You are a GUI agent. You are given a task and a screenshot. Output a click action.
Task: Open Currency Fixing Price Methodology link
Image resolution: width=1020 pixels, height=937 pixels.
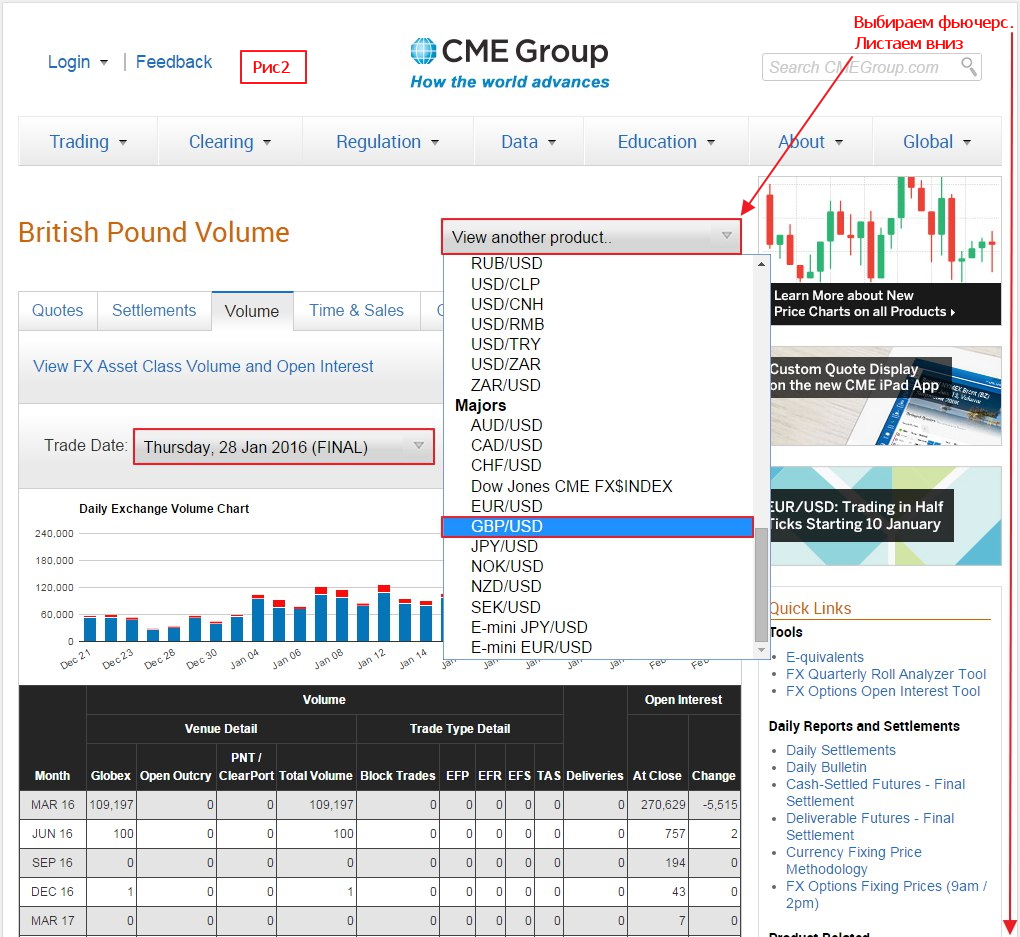click(853, 860)
